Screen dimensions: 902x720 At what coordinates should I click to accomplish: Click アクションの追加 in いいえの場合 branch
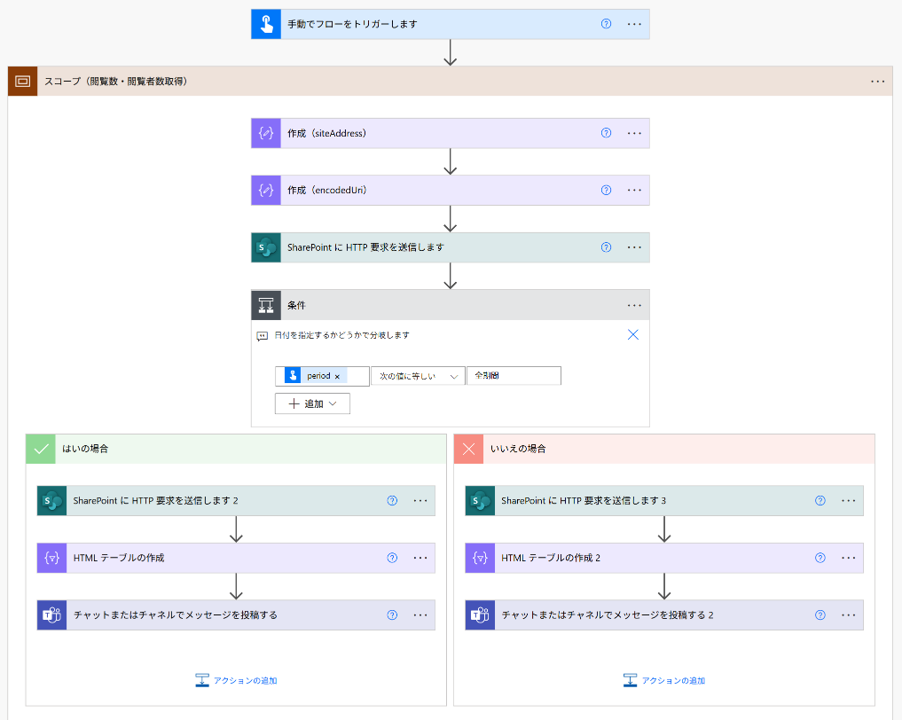pyautogui.click(x=664, y=680)
